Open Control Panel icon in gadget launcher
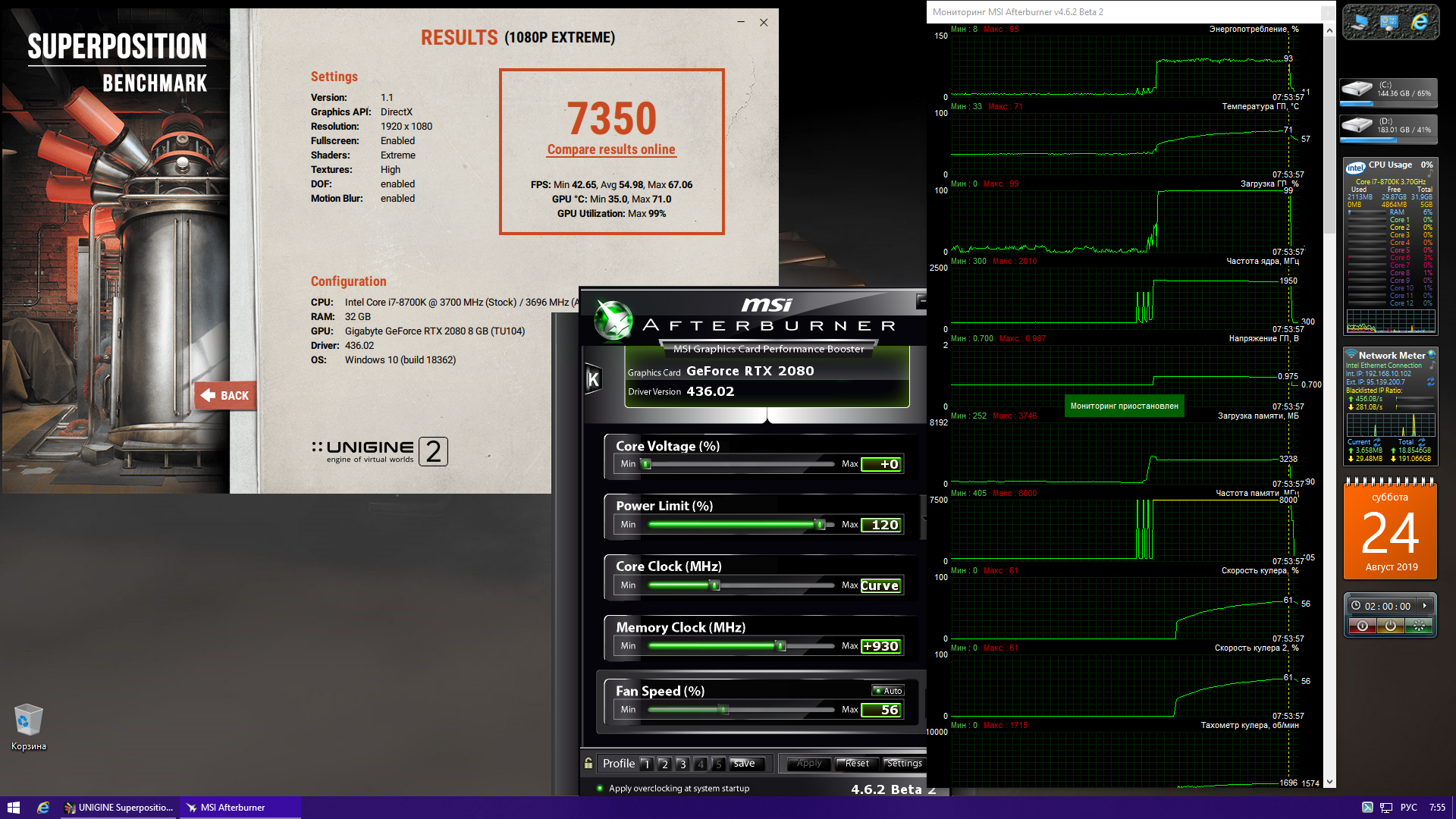The width and height of the screenshot is (1456, 819). click(1389, 22)
